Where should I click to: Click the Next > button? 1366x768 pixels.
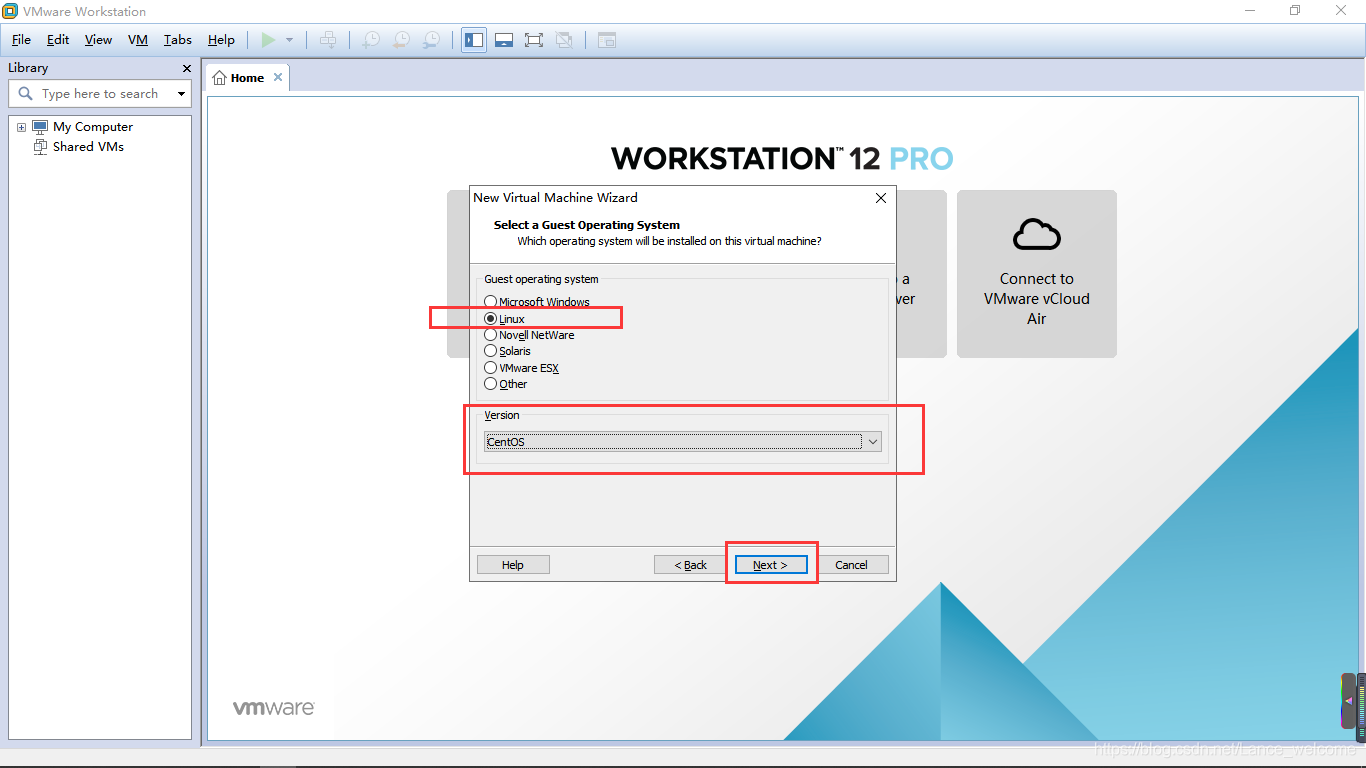(x=771, y=565)
